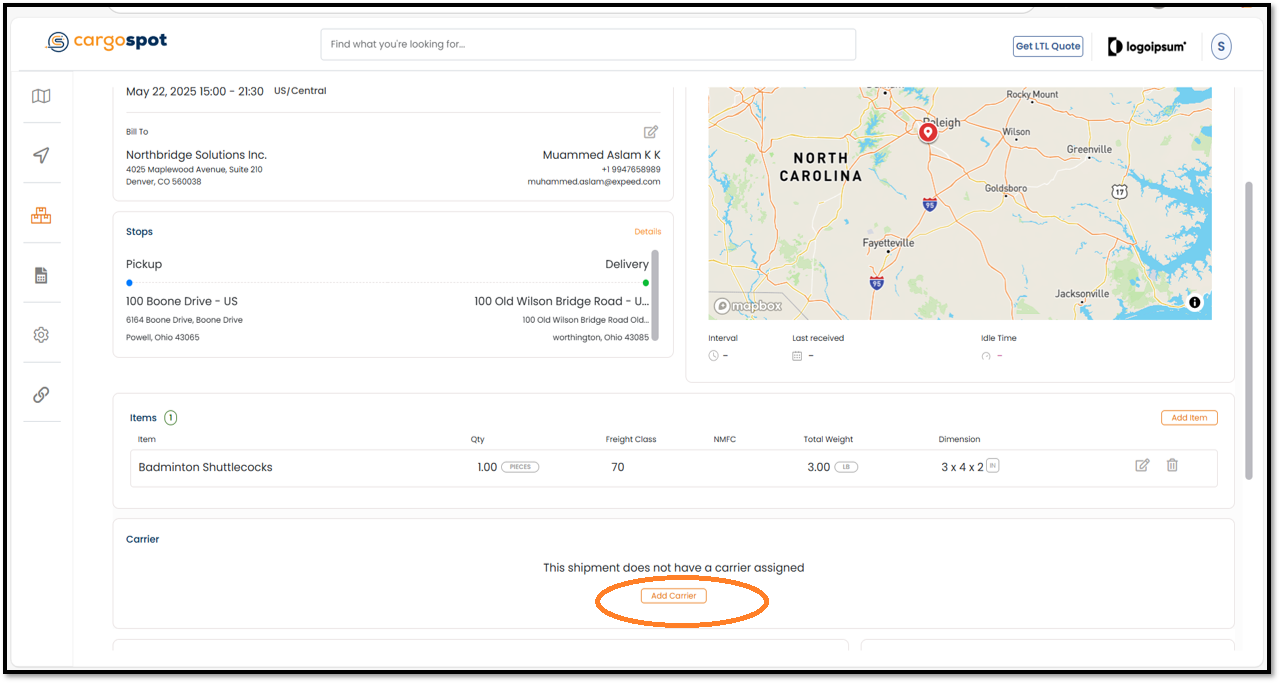Click the Add Carrier button
The width and height of the screenshot is (1280, 683).
tap(674, 596)
